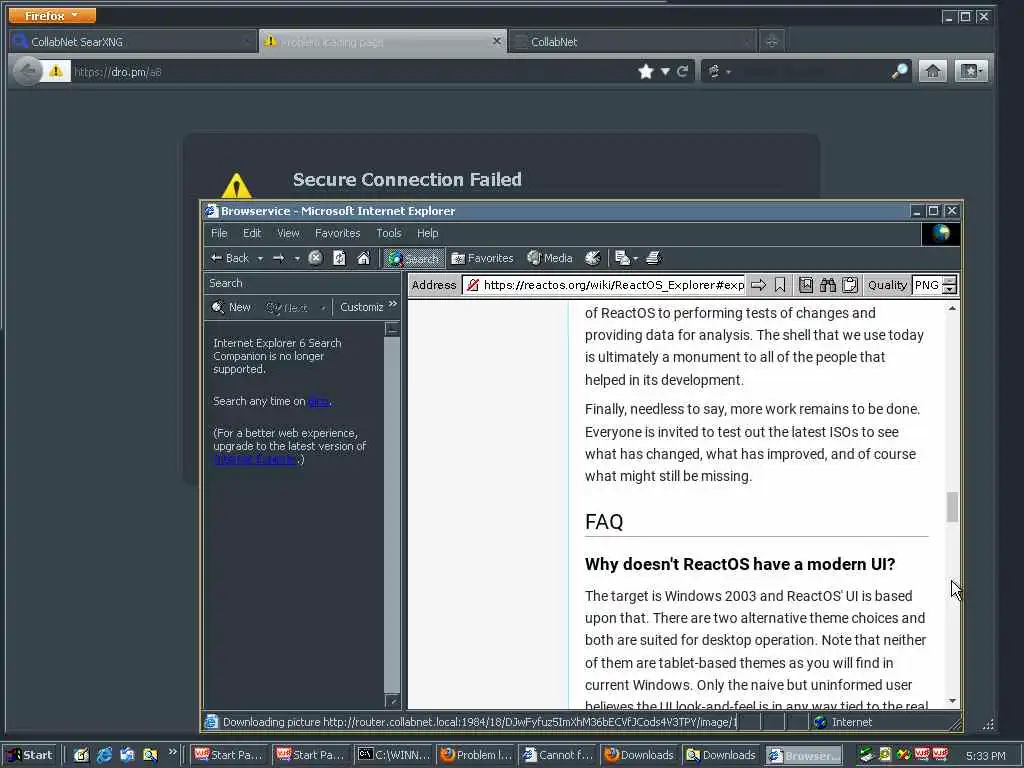Click the insecure lock icon in Browservice address
This screenshot has height=768, width=1024.
(x=473, y=285)
